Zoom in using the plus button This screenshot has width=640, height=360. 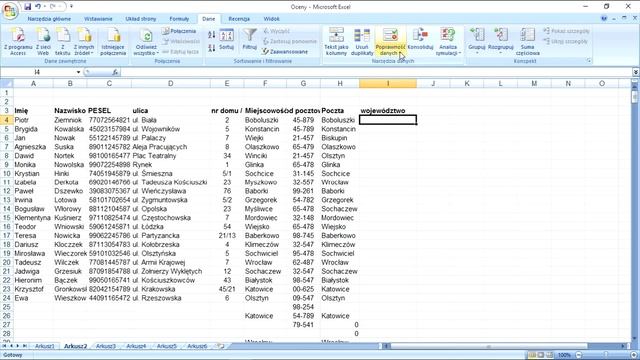(634, 355)
